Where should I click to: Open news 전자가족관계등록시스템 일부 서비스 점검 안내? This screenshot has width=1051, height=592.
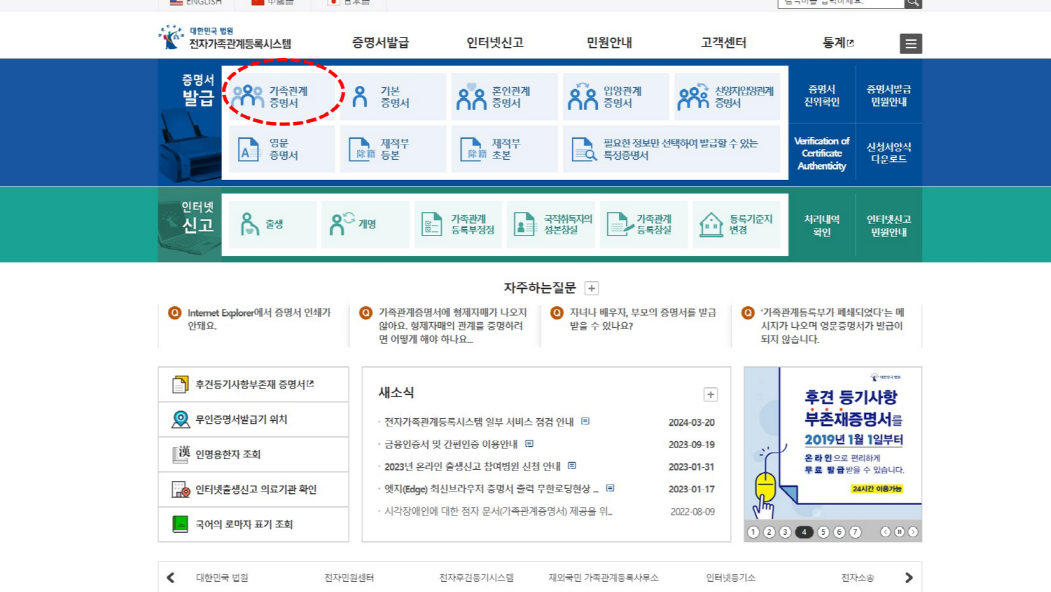[x=479, y=422]
